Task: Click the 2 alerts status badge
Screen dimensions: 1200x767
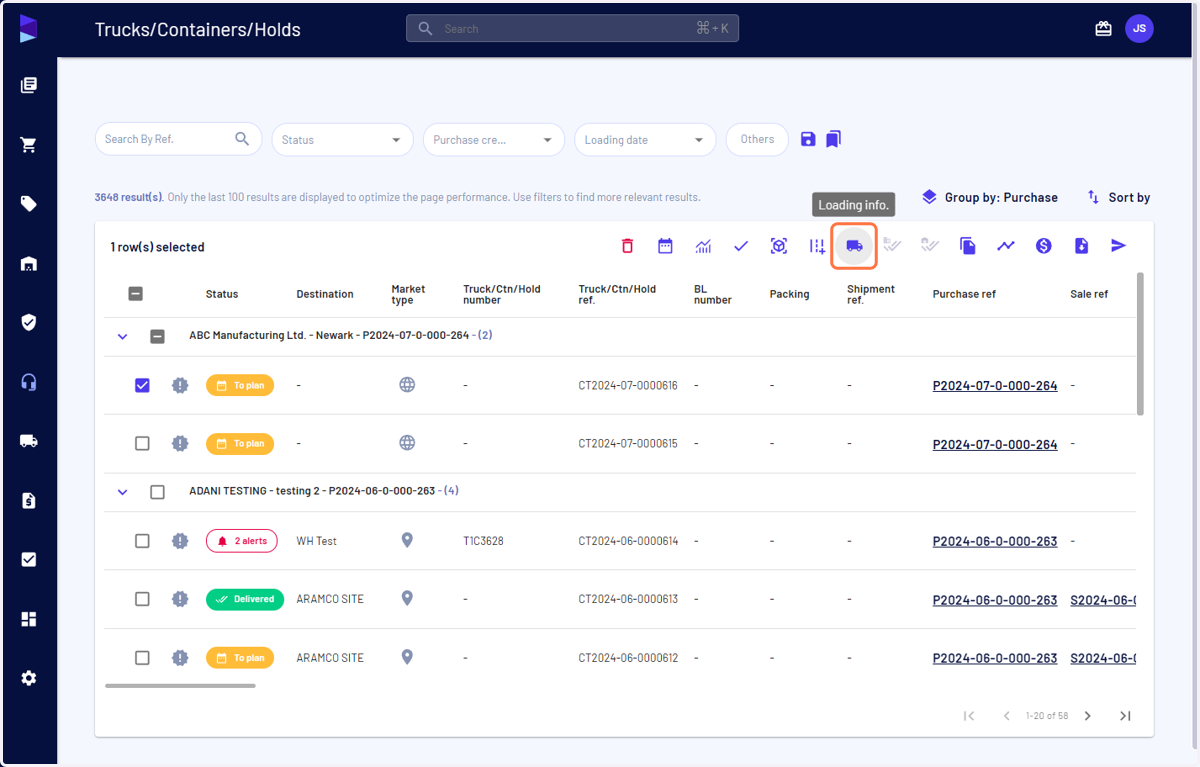Action: click(x=241, y=541)
